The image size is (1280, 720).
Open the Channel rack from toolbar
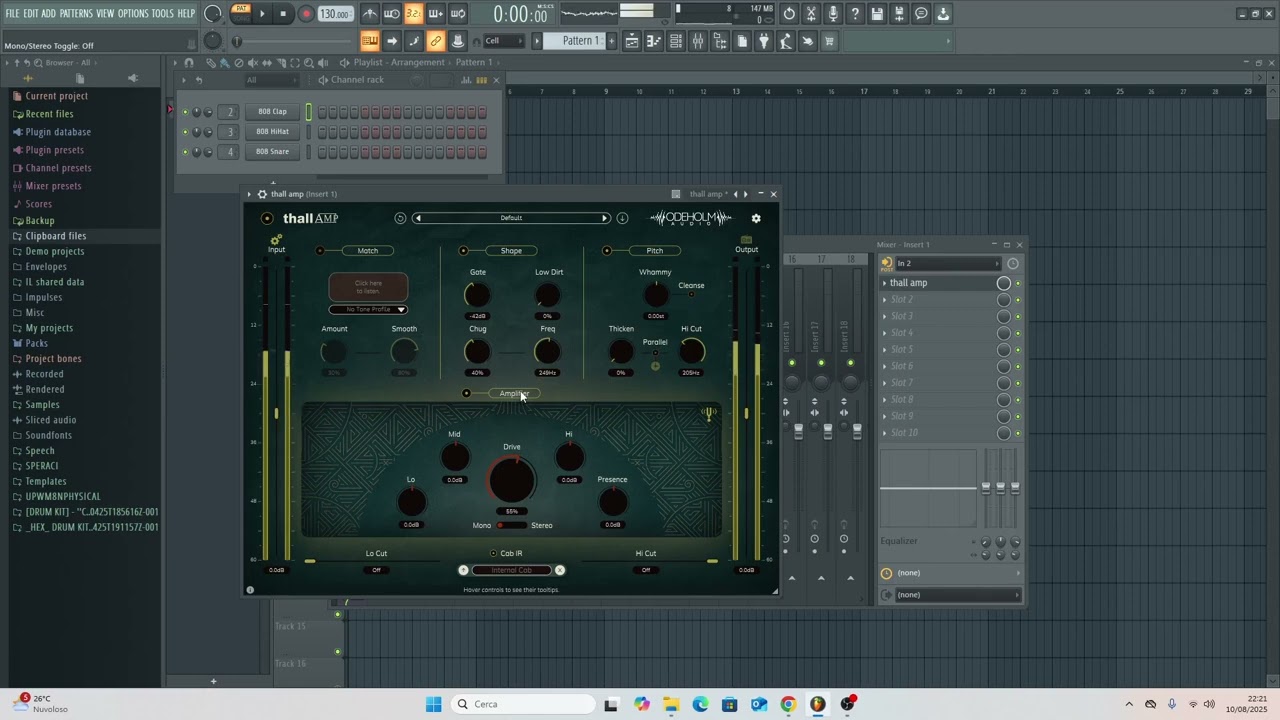(x=676, y=41)
